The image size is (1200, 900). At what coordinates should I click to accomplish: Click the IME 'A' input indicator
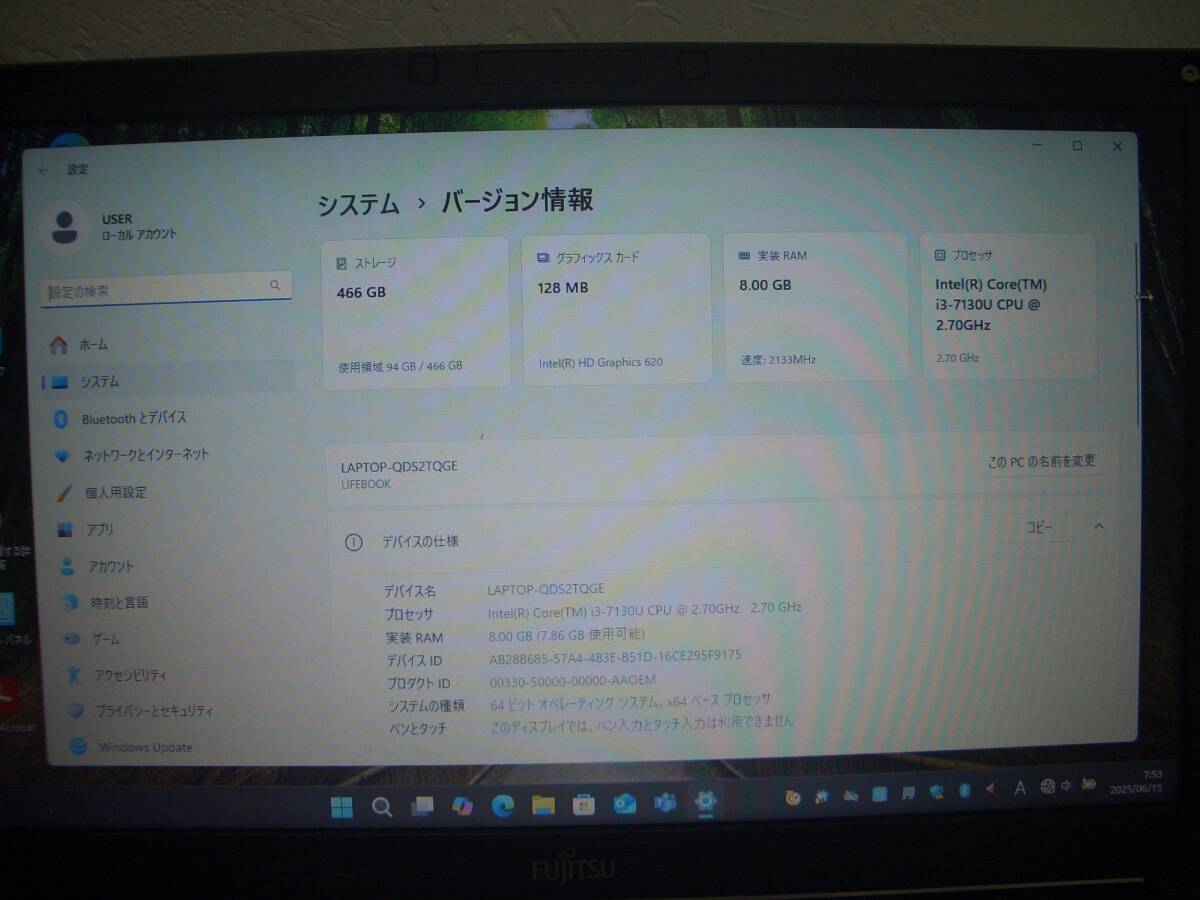pyautogui.click(x=1019, y=788)
